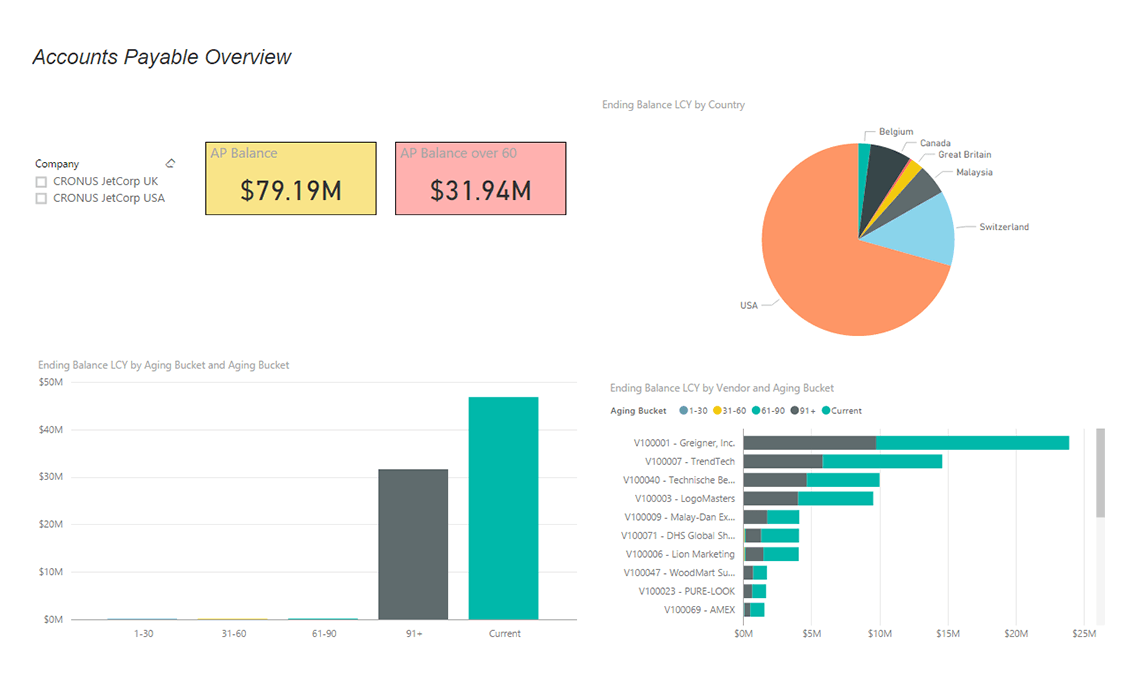Image resolution: width=1140 pixels, height=687 pixels.
Task: Select the Current legend color dot
Action: coord(826,411)
